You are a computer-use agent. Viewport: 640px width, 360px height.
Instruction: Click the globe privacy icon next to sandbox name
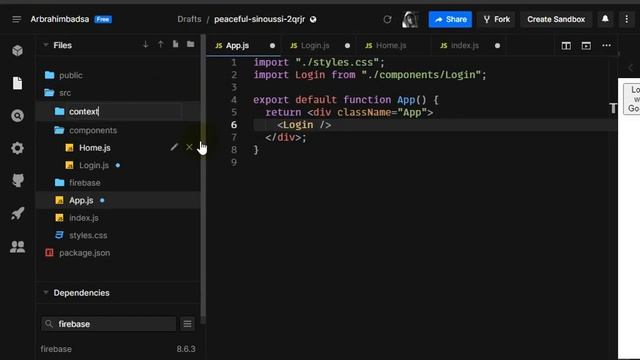pyautogui.click(x=313, y=19)
